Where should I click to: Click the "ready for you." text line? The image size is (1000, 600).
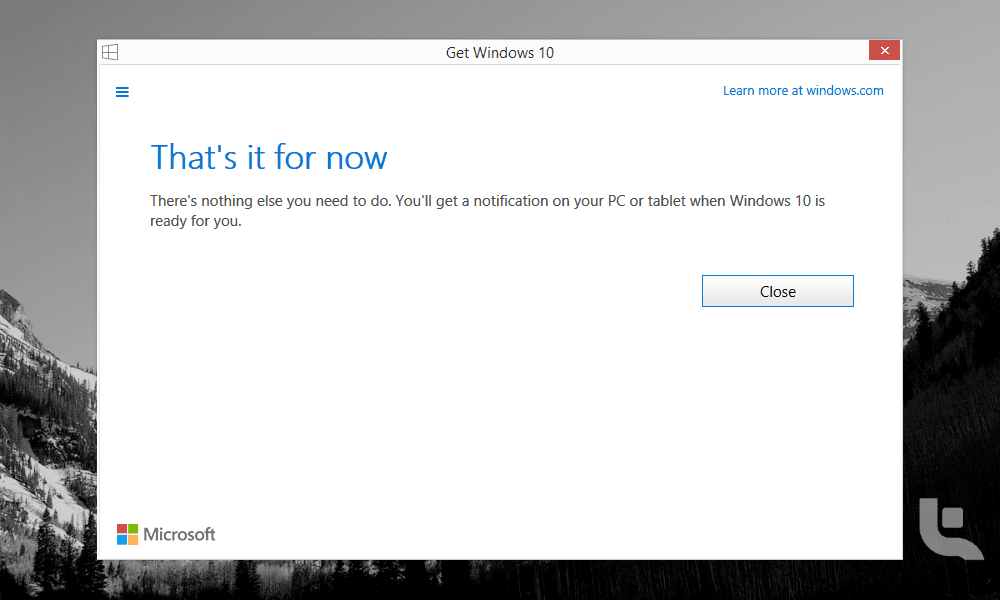pyautogui.click(x=196, y=222)
